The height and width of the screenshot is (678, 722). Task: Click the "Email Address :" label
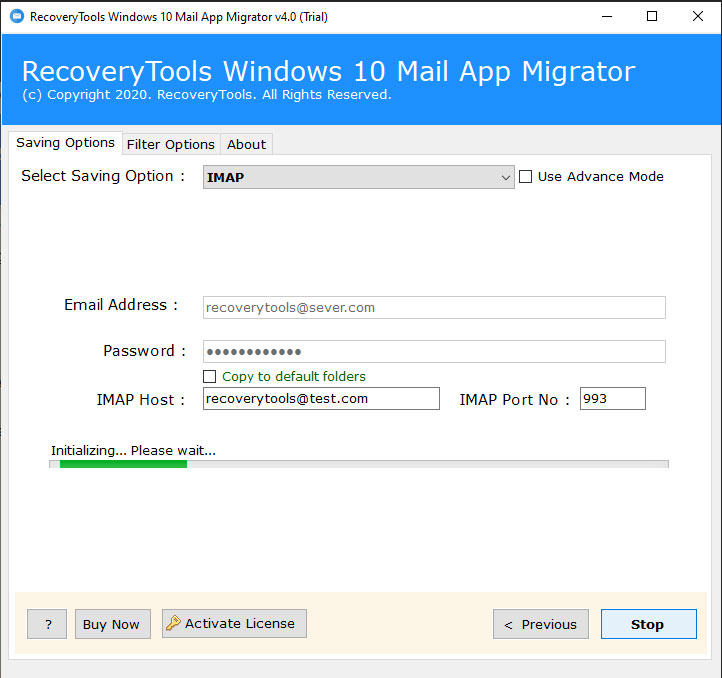(x=121, y=304)
